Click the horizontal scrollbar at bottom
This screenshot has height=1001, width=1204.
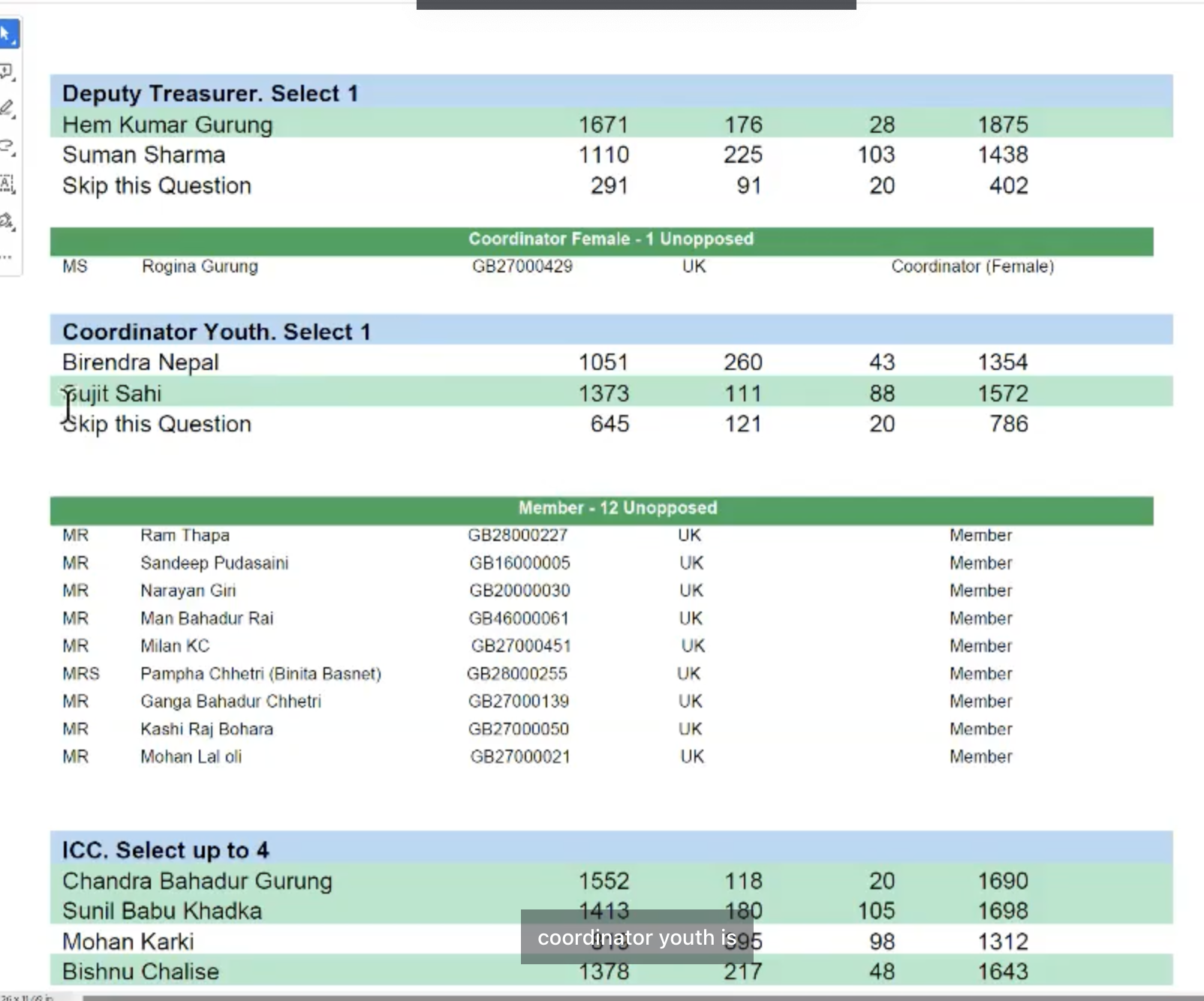click(638, 997)
